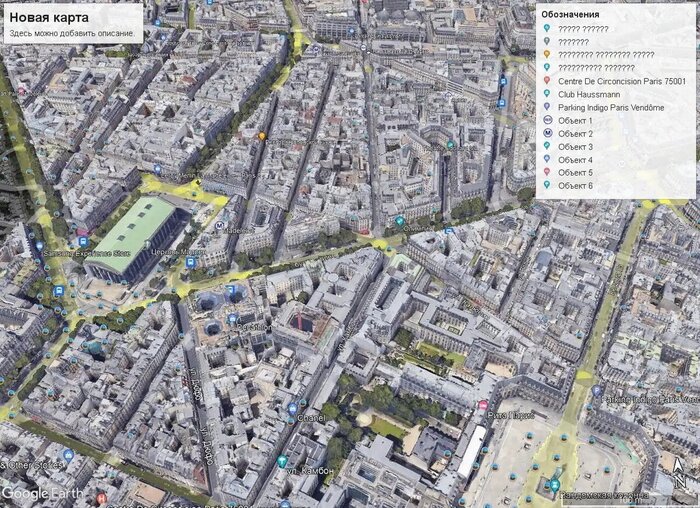Click Объект 6 in the legend

[x=575, y=186]
